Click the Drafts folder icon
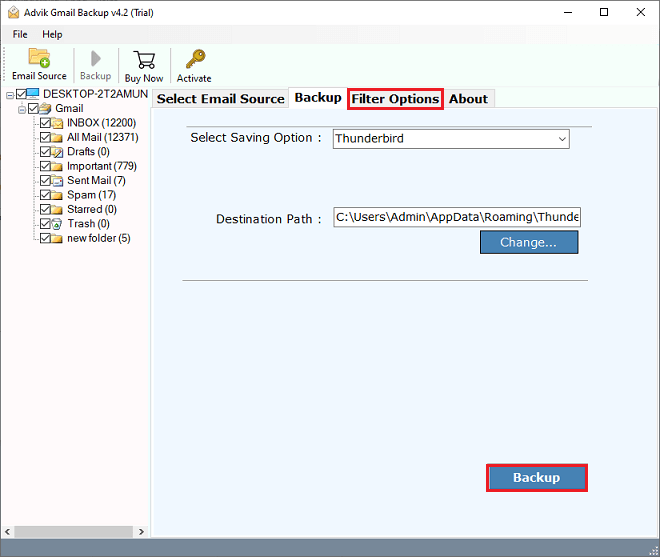 58,152
